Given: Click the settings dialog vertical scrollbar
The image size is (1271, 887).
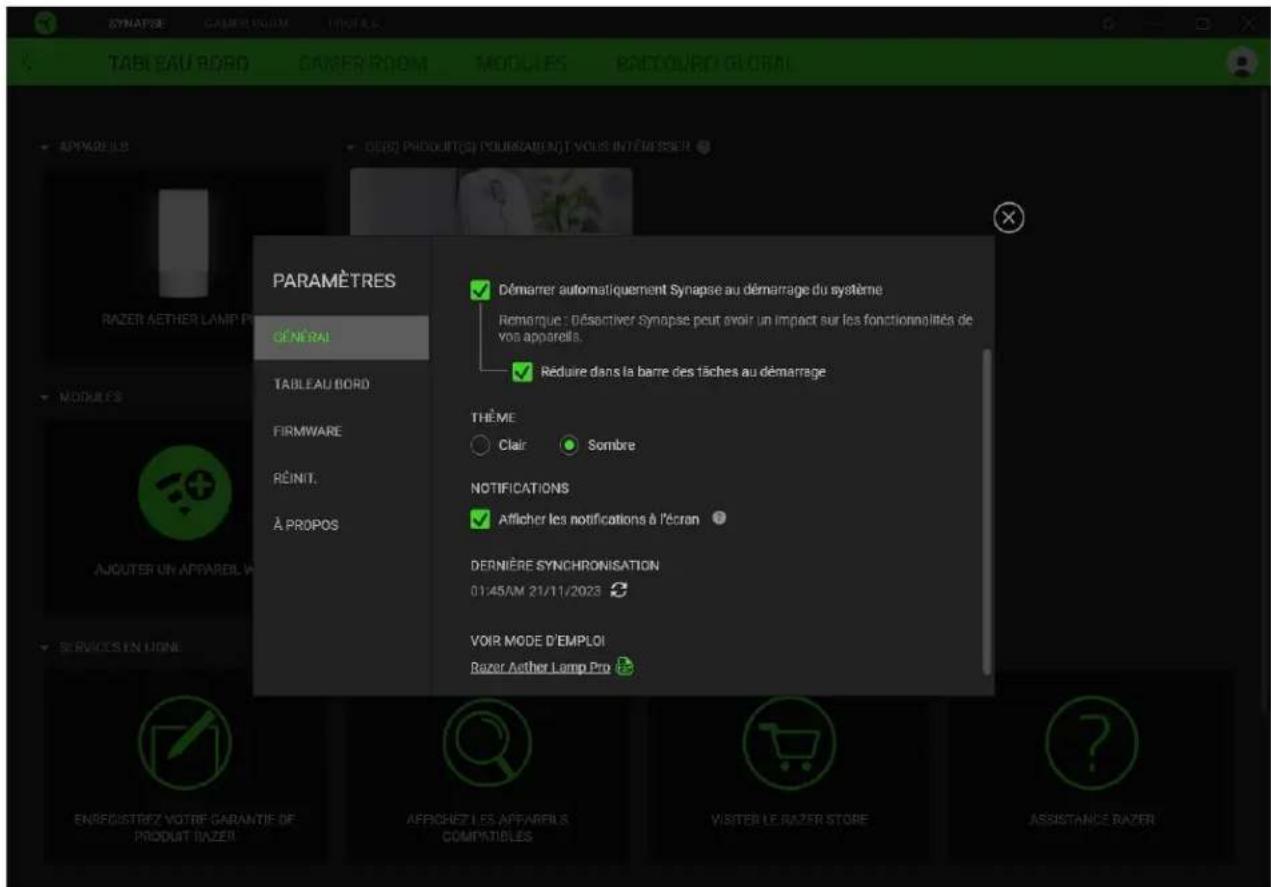Looking at the screenshot, I should pos(987,510).
